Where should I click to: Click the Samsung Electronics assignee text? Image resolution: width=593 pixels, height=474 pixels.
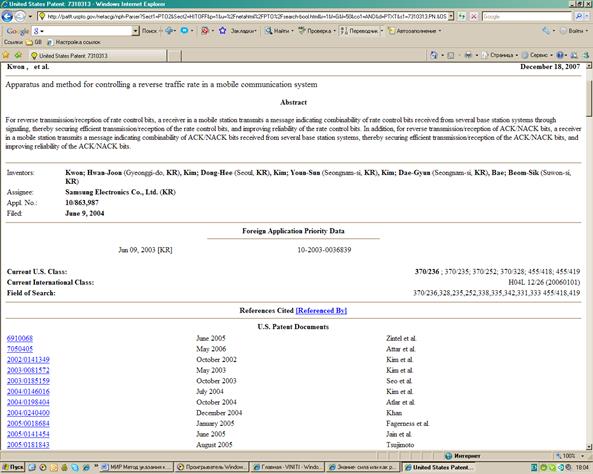[x=120, y=192]
